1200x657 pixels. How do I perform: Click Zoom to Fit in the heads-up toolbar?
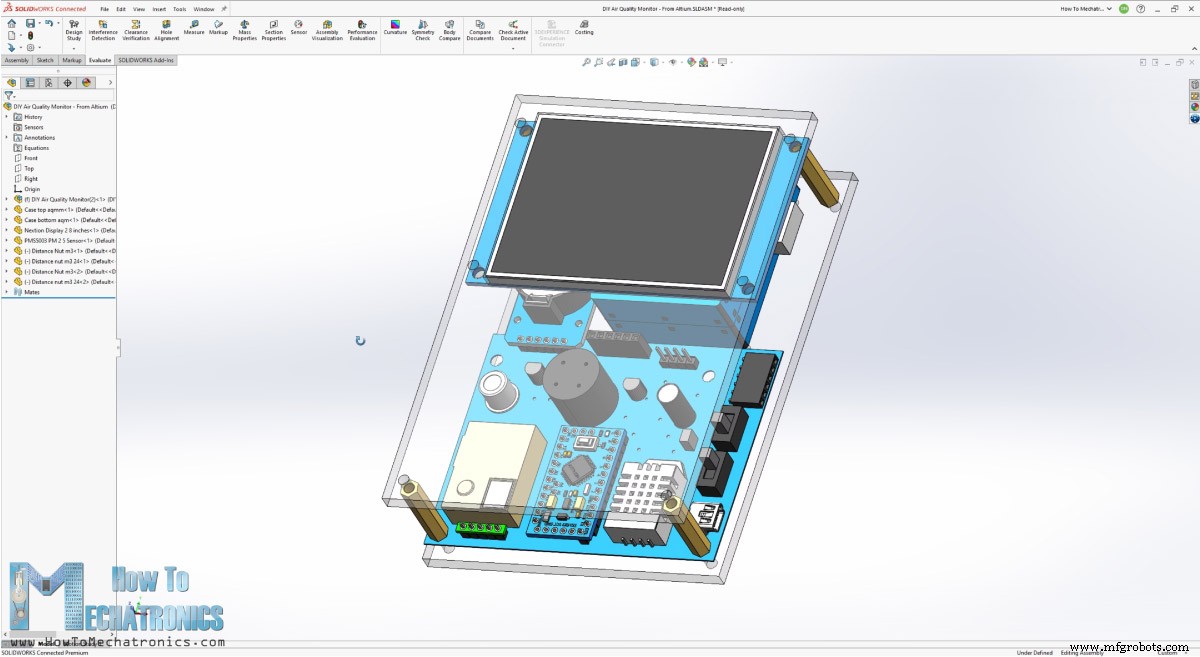587,62
